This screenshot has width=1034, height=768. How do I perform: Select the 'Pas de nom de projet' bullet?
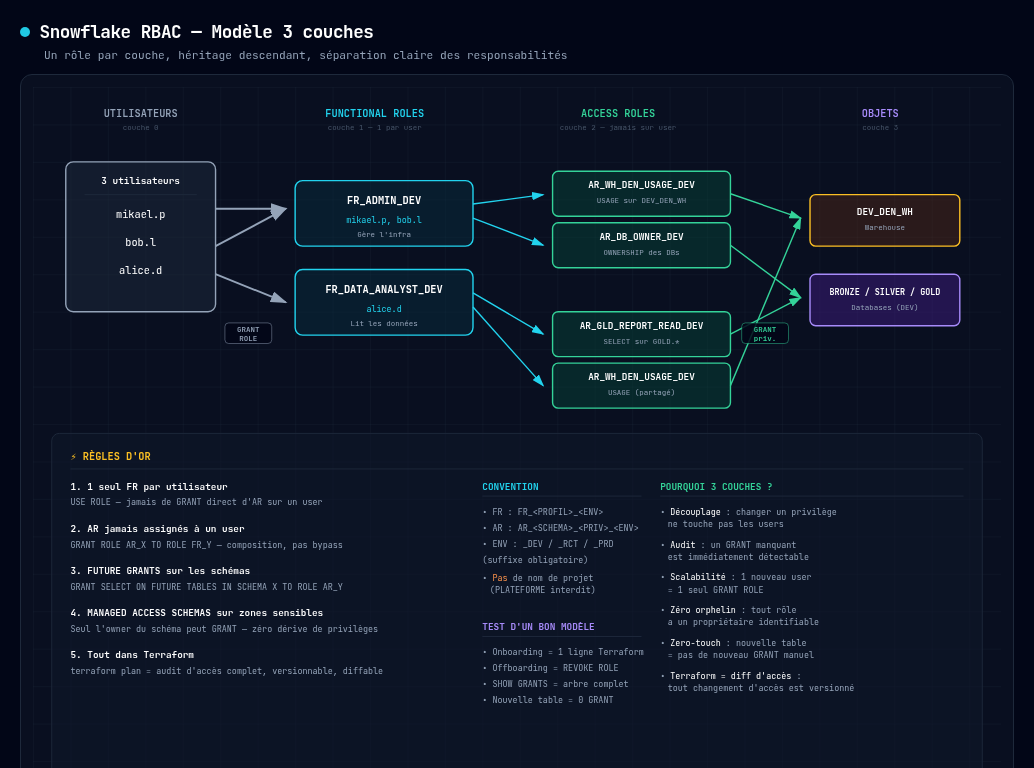[539, 584]
